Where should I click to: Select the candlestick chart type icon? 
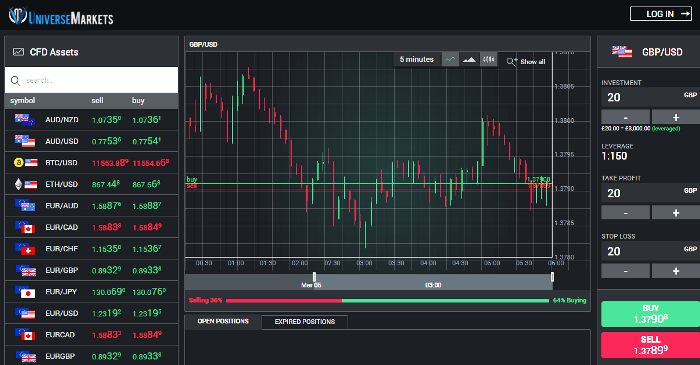pos(488,59)
